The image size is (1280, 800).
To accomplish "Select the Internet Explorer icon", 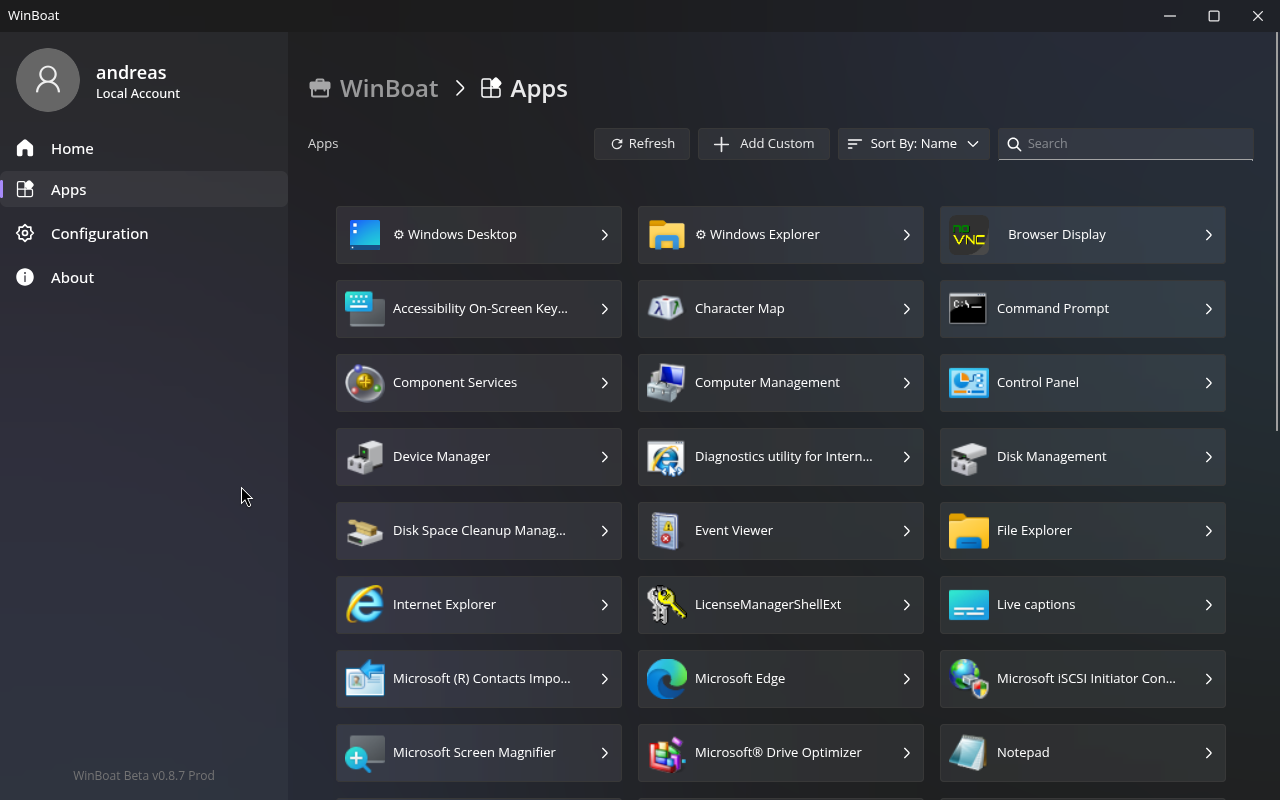I will pyautogui.click(x=364, y=605).
